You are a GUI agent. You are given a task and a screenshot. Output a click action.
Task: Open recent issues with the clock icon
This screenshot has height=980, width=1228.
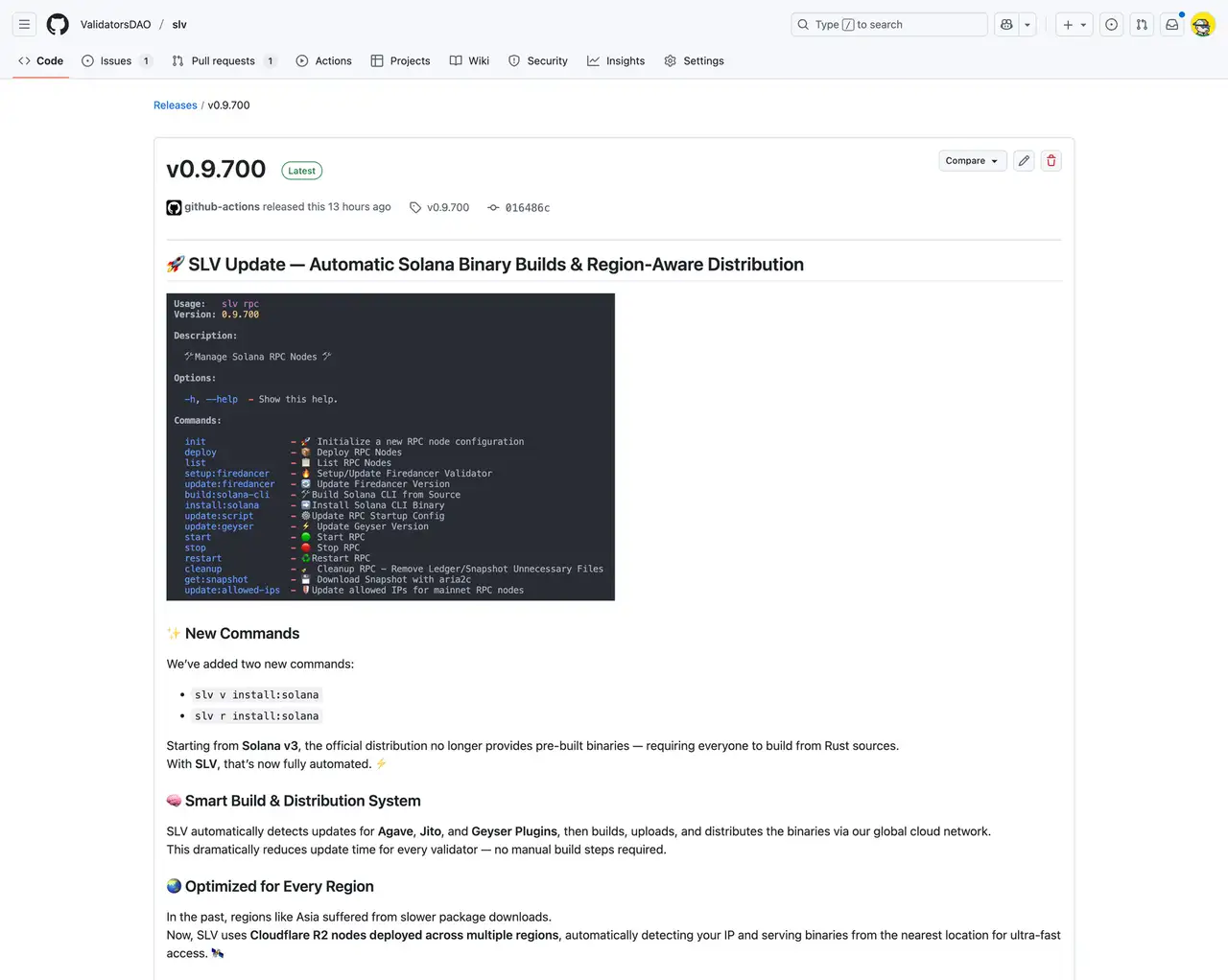pyautogui.click(x=1111, y=24)
